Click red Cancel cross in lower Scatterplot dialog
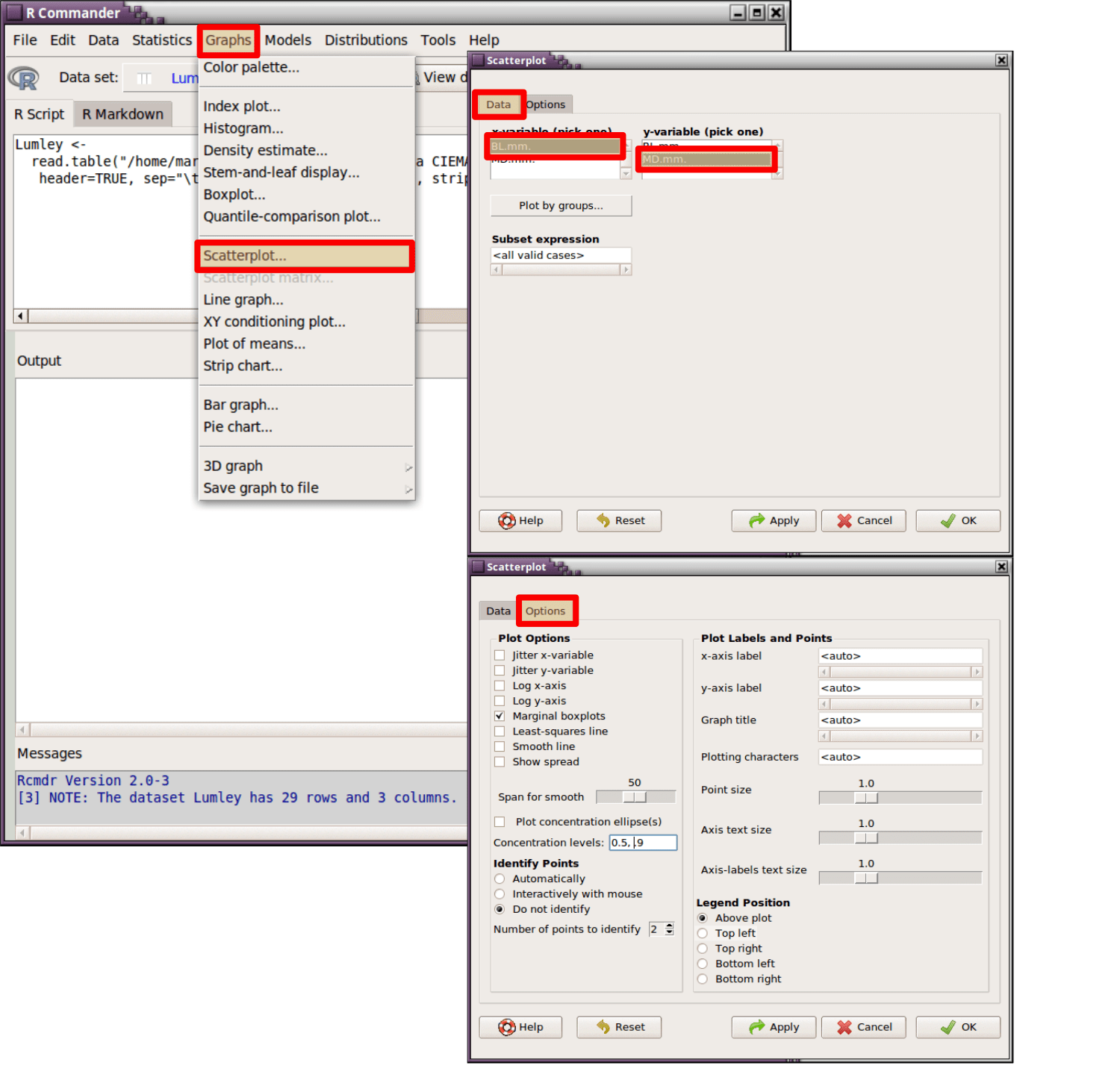 (x=844, y=1028)
